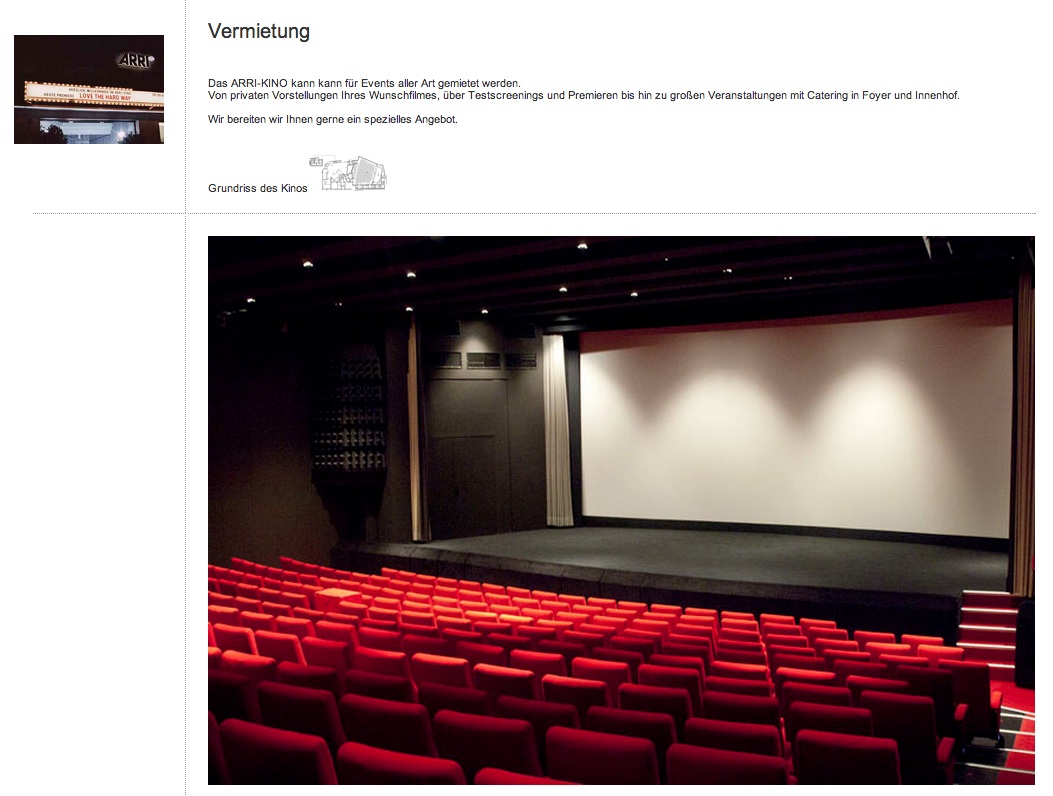Click the ventilation grilles above the door

coord(483,360)
